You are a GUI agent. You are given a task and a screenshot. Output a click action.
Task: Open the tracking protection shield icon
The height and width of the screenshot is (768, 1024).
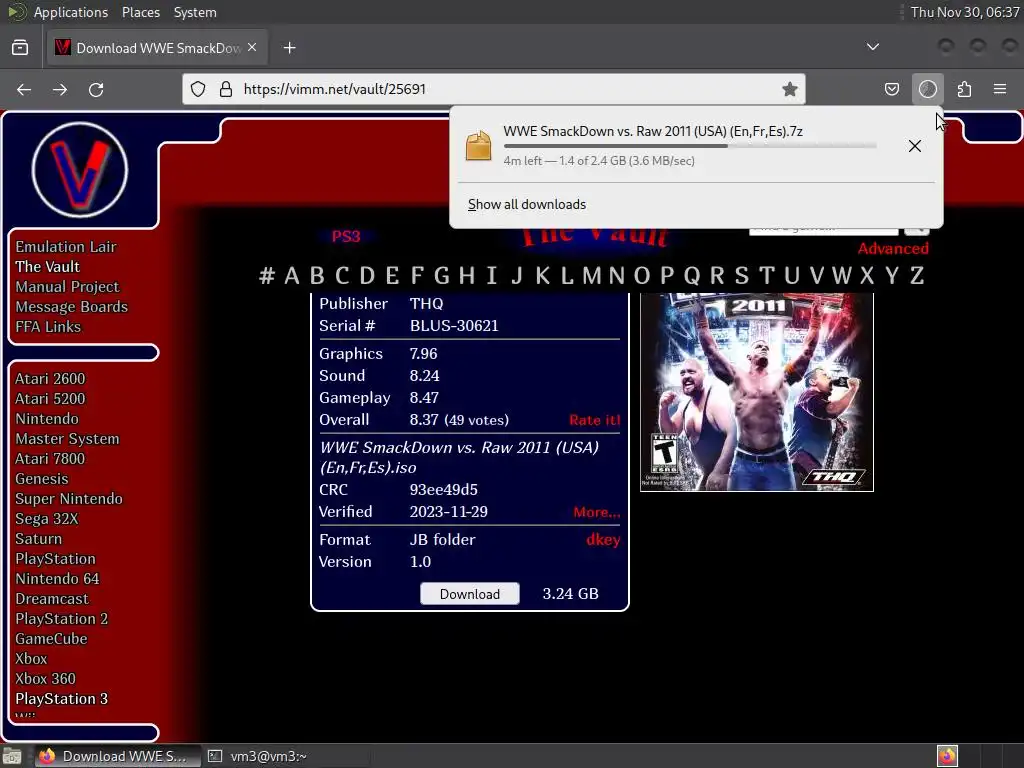[198, 89]
